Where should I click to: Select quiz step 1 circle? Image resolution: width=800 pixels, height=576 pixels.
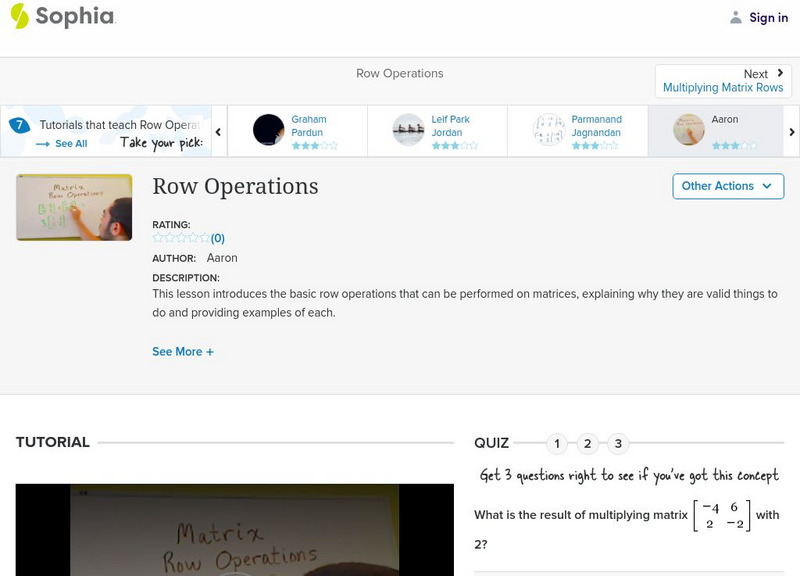click(557, 441)
